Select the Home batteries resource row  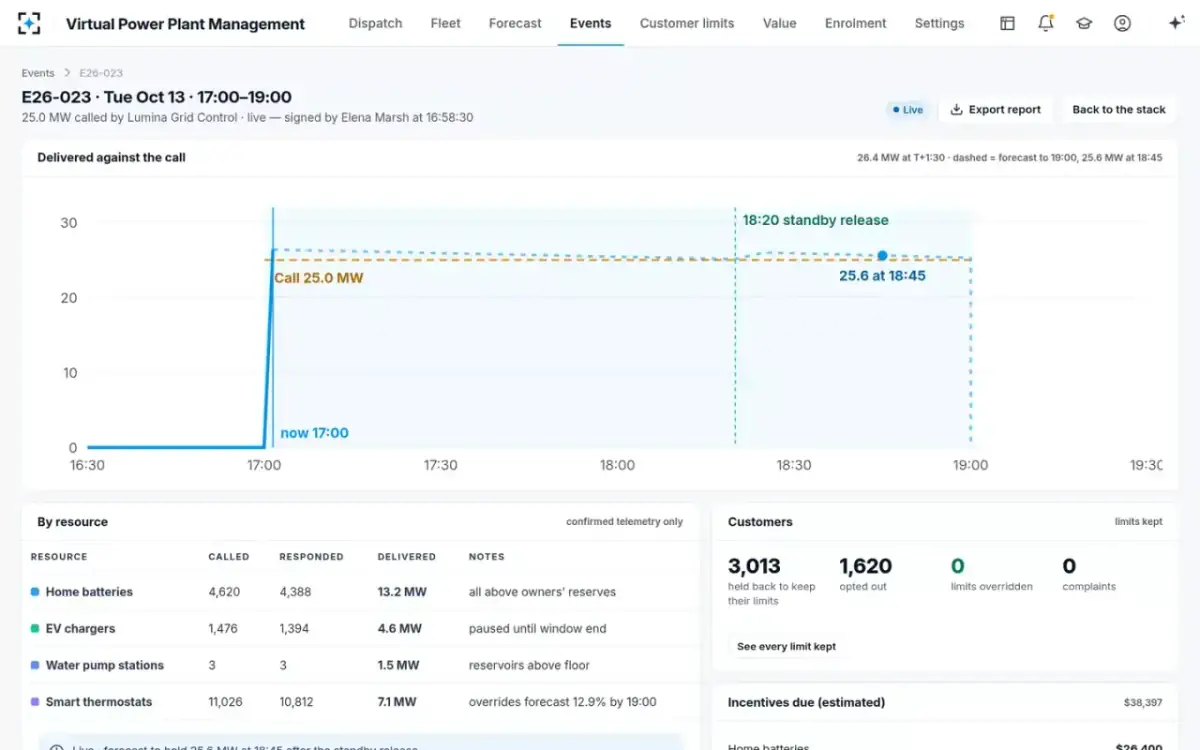point(361,592)
